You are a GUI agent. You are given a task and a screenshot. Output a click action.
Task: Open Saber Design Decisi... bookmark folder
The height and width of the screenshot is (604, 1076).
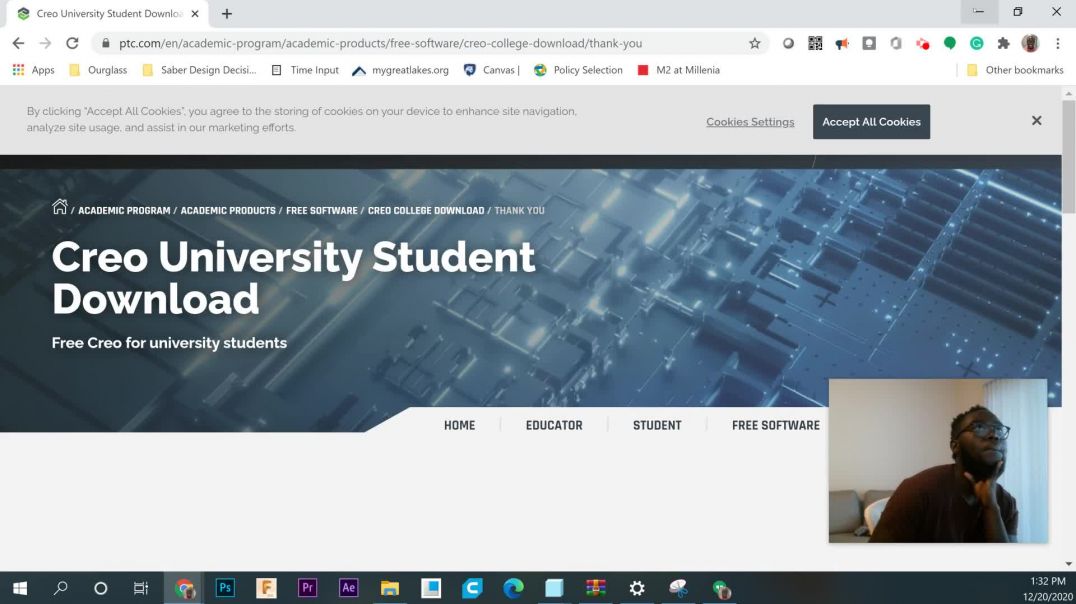[x=199, y=70]
